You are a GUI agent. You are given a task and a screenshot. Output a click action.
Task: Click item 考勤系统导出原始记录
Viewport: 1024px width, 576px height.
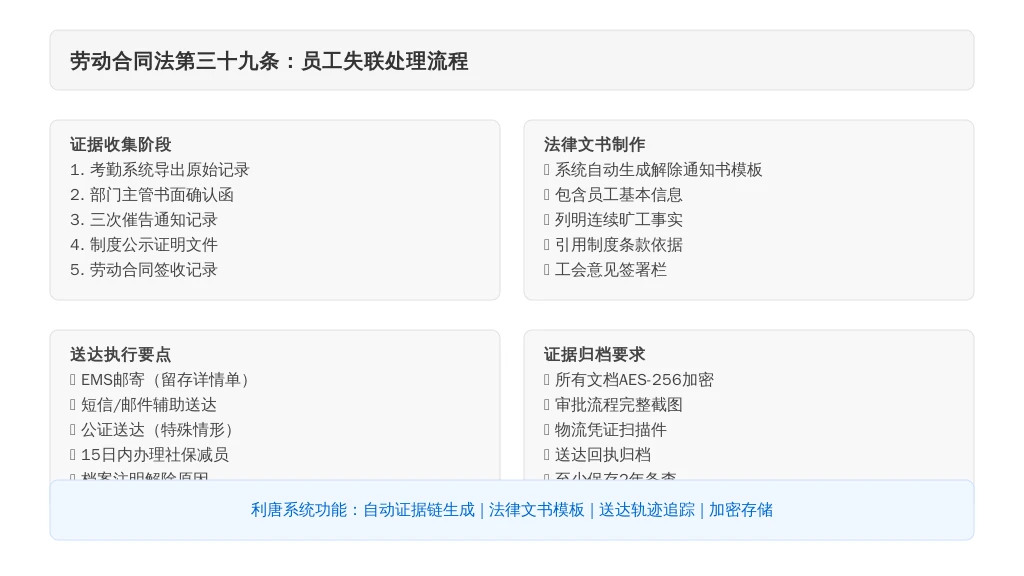(x=160, y=170)
